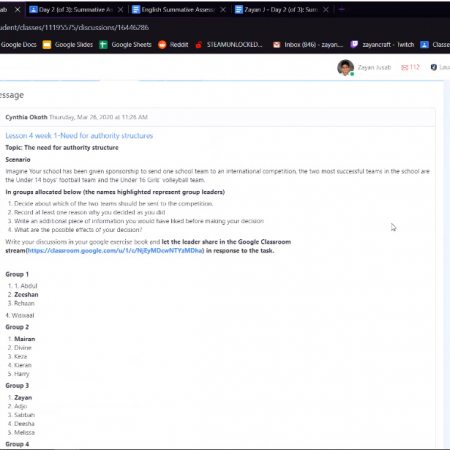The width and height of the screenshot is (450, 450).
Task: Close the English Summative Assessment tab
Action: (x=223, y=10)
